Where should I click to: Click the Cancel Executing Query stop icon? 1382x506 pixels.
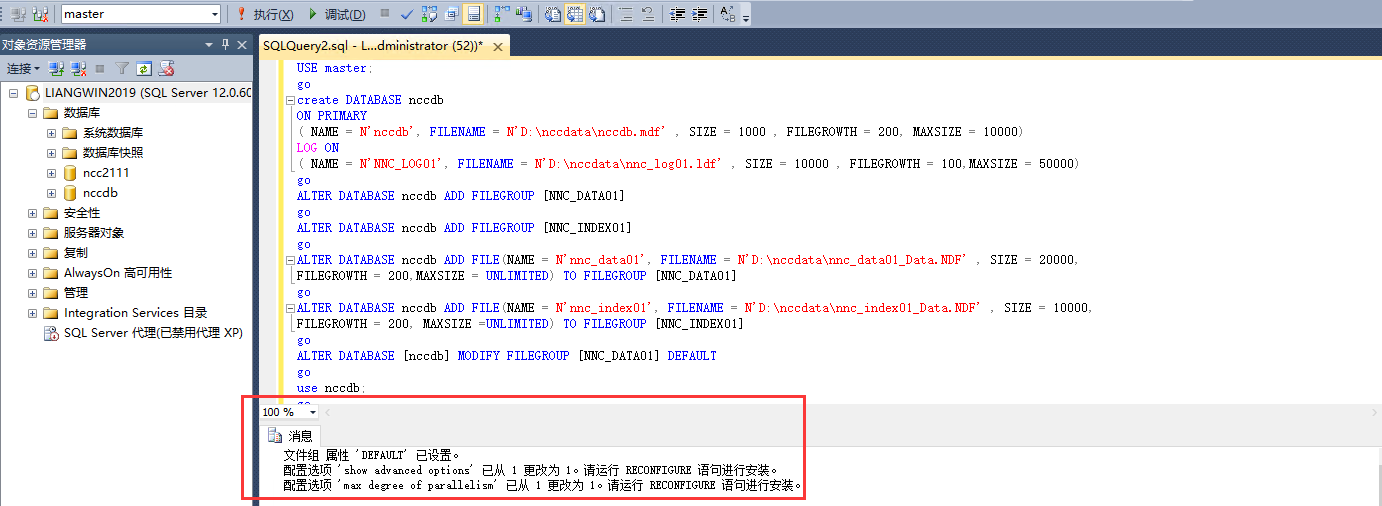385,13
